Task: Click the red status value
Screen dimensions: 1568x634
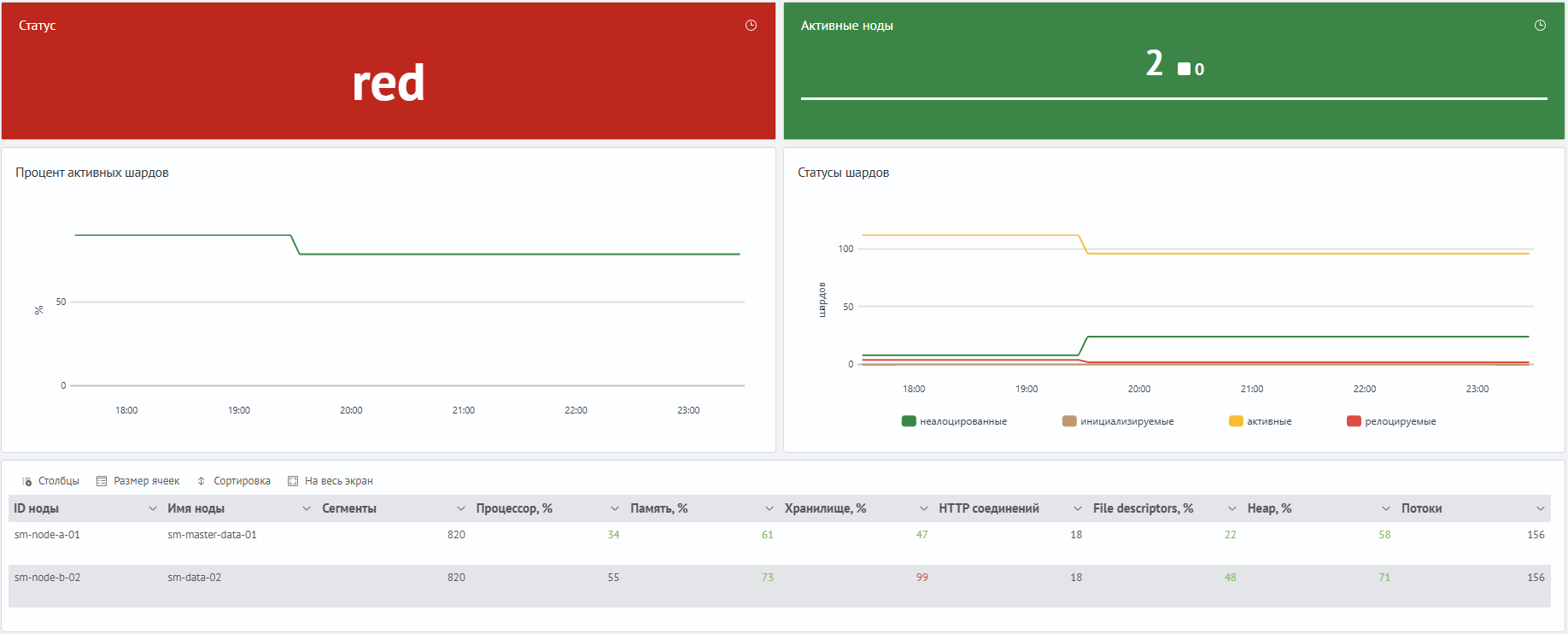Action: pyautogui.click(x=389, y=84)
